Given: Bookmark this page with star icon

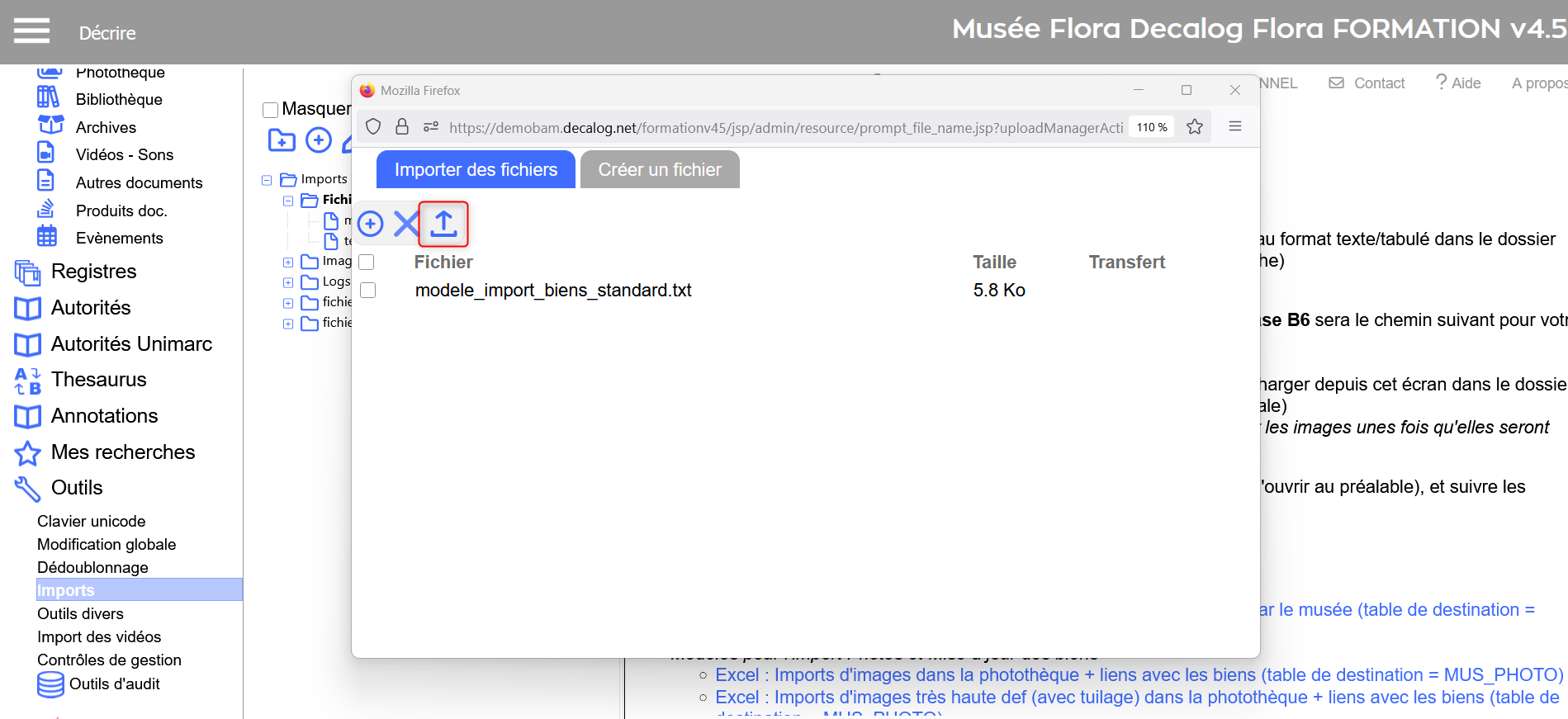Looking at the screenshot, I should [1194, 127].
